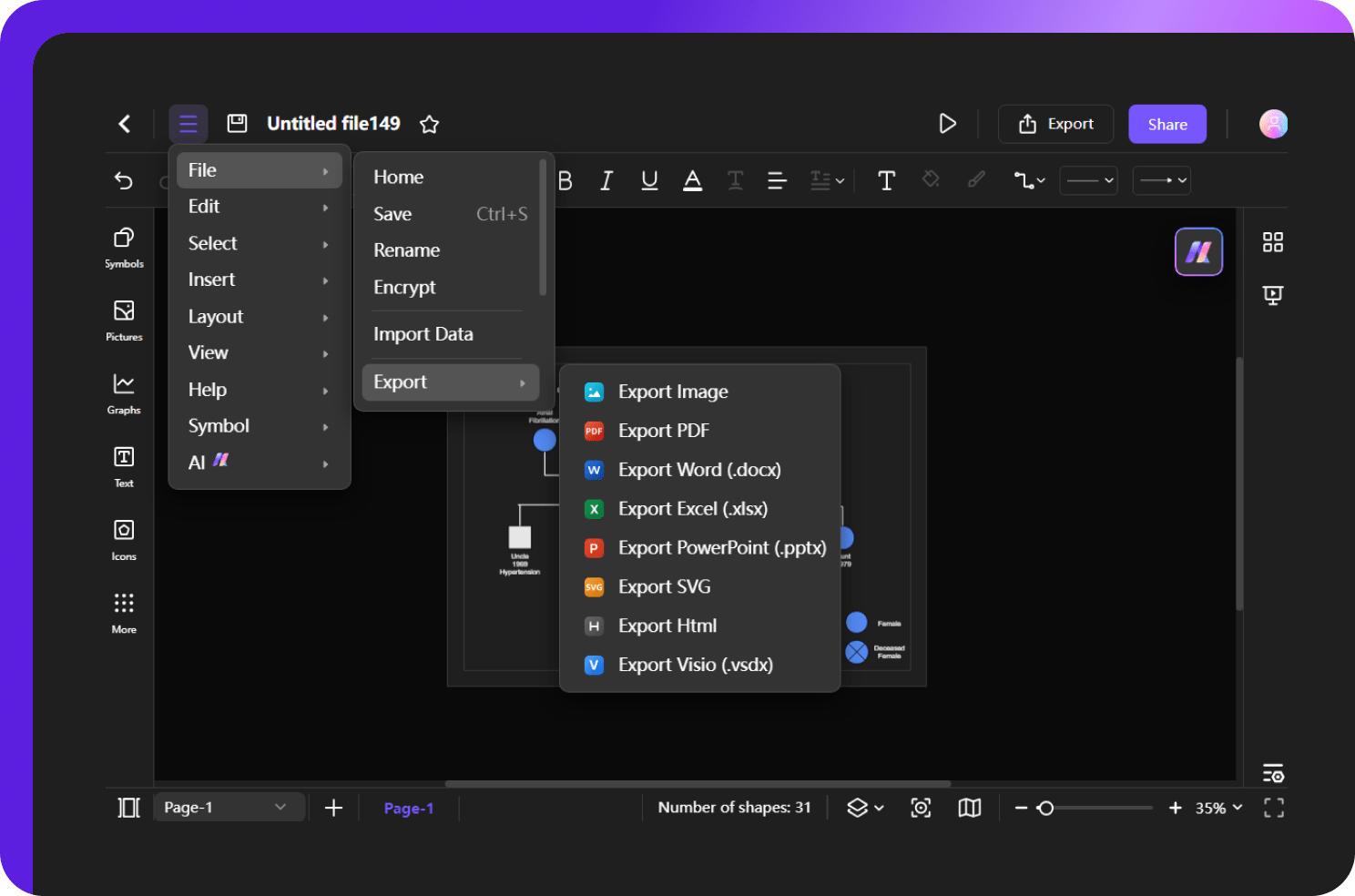1355x896 pixels.
Task: Open the Page-1 dropdown
Action: [x=228, y=808]
